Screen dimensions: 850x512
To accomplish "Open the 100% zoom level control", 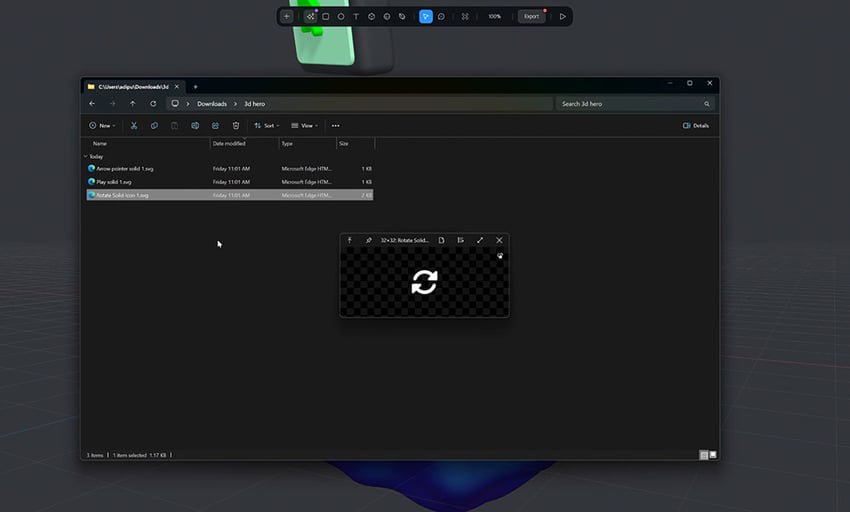I will (x=494, y=16).
